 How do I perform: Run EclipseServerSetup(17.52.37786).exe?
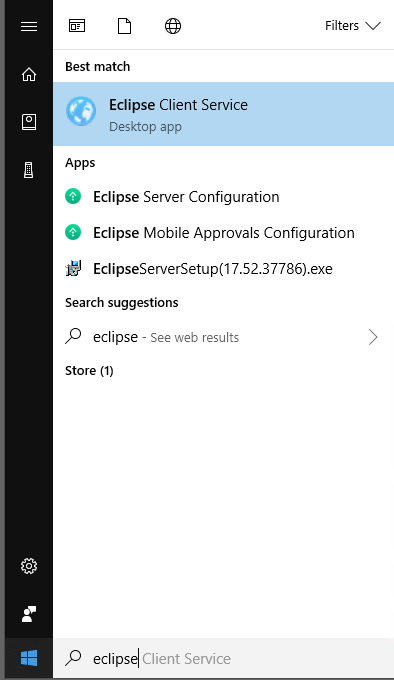point(223,269)
